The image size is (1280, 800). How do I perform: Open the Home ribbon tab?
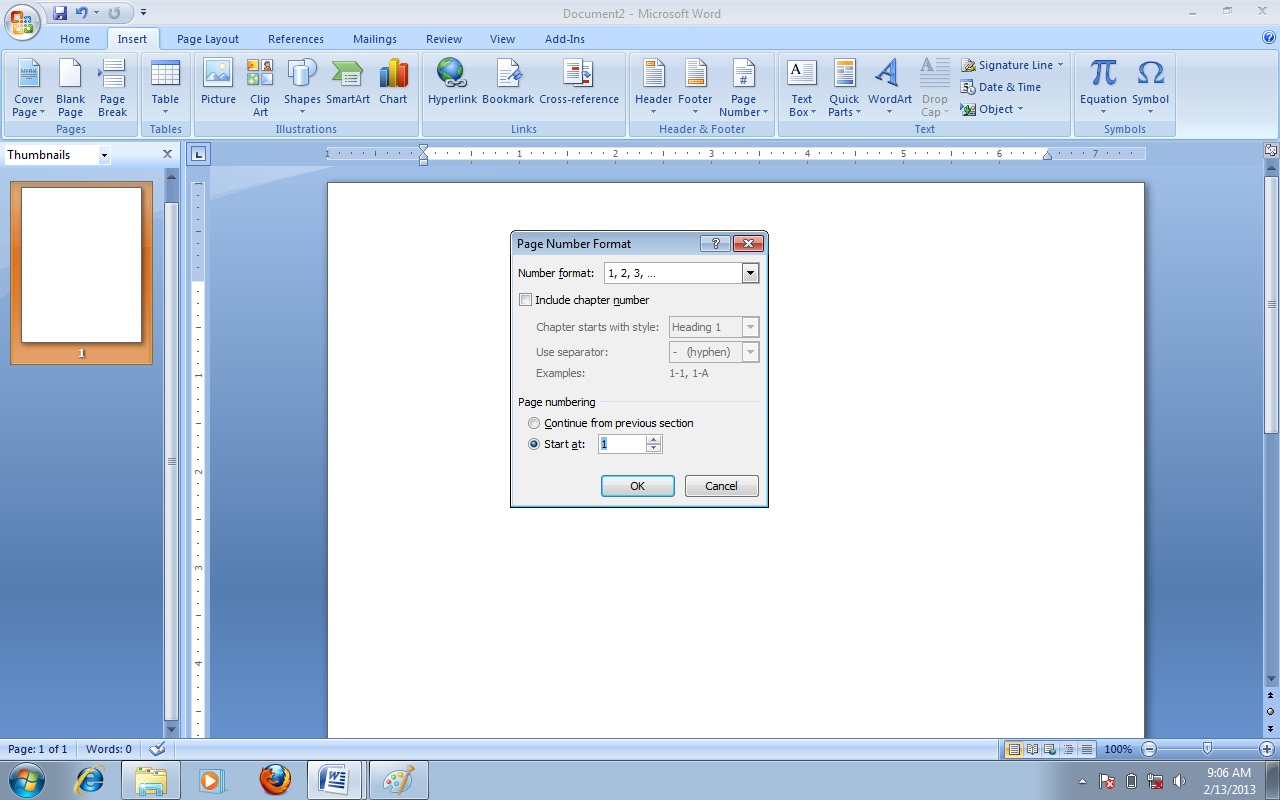pyautogui.click(x=75, y=39)
